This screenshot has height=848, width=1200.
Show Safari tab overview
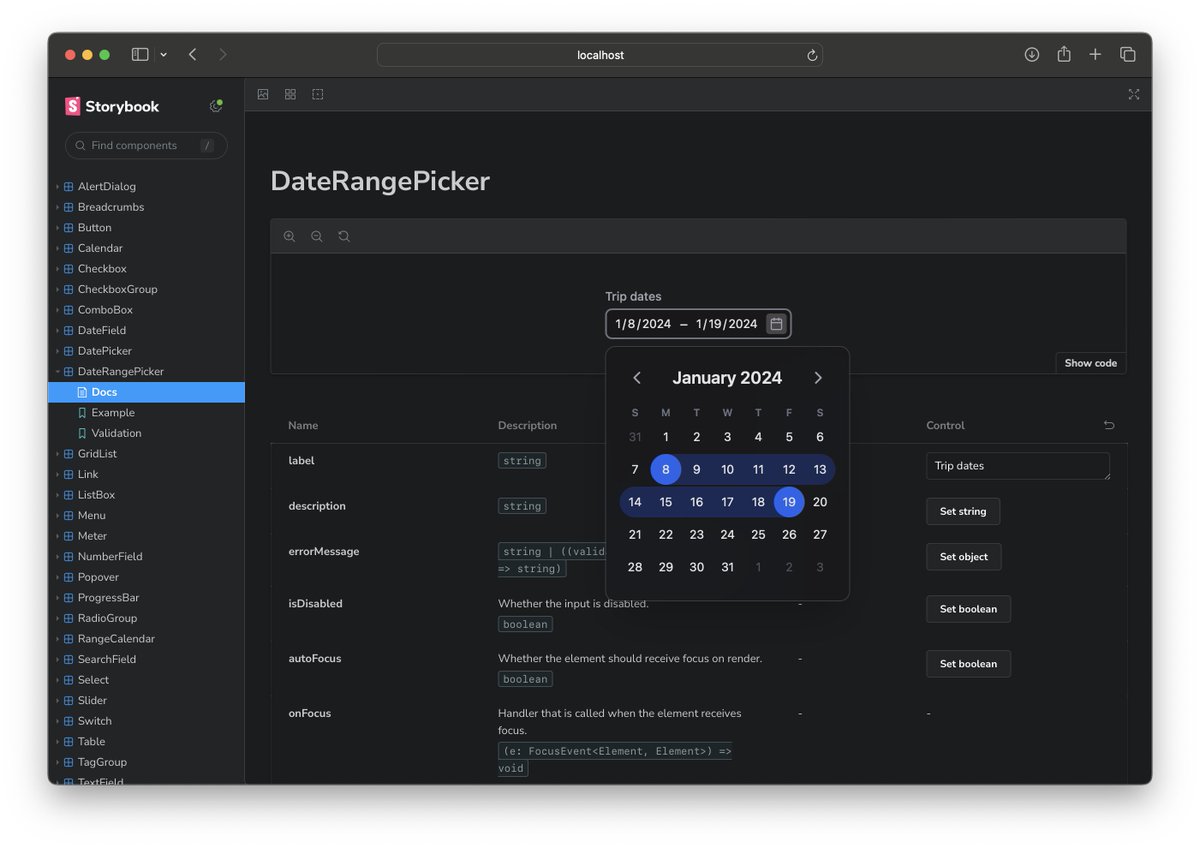point(1127,55)
